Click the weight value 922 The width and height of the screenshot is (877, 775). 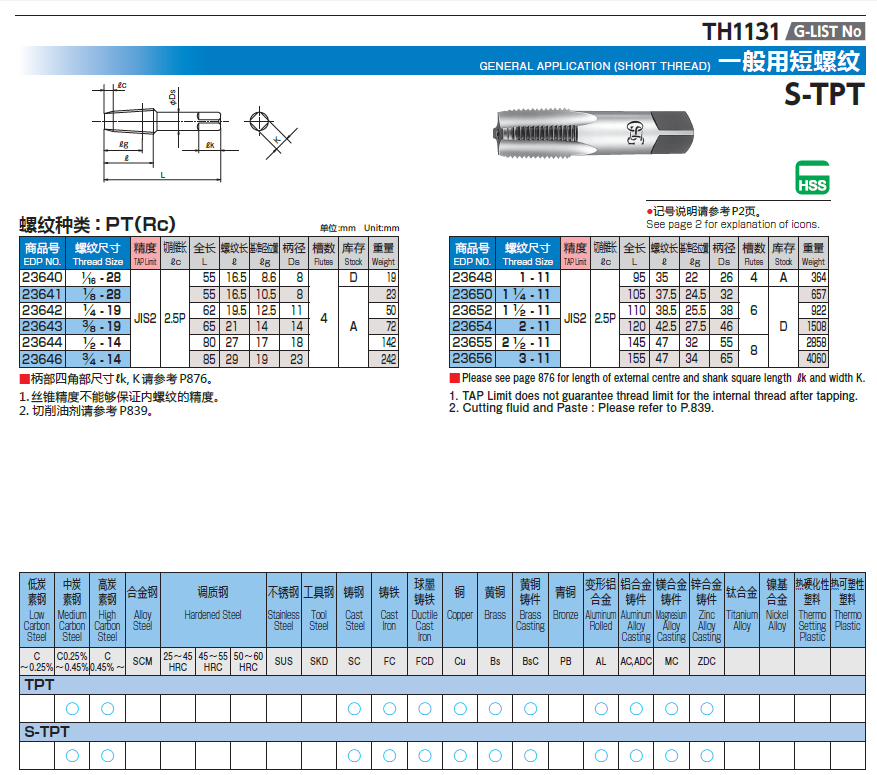(x=818, y=310)
